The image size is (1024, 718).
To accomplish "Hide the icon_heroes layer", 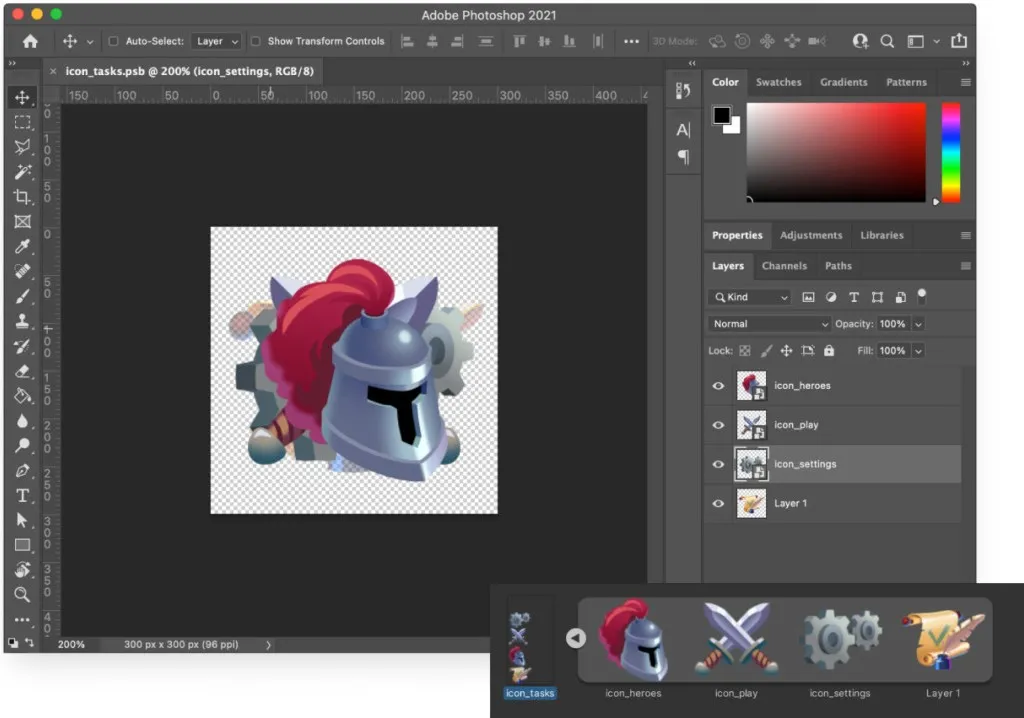I will 718,386.
